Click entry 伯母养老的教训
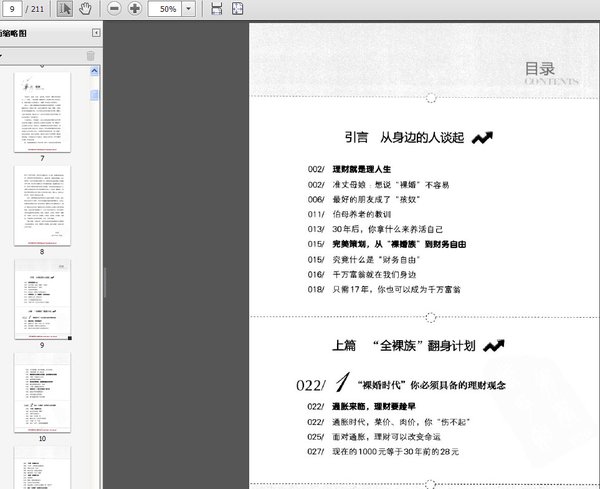 coord(362,214)
